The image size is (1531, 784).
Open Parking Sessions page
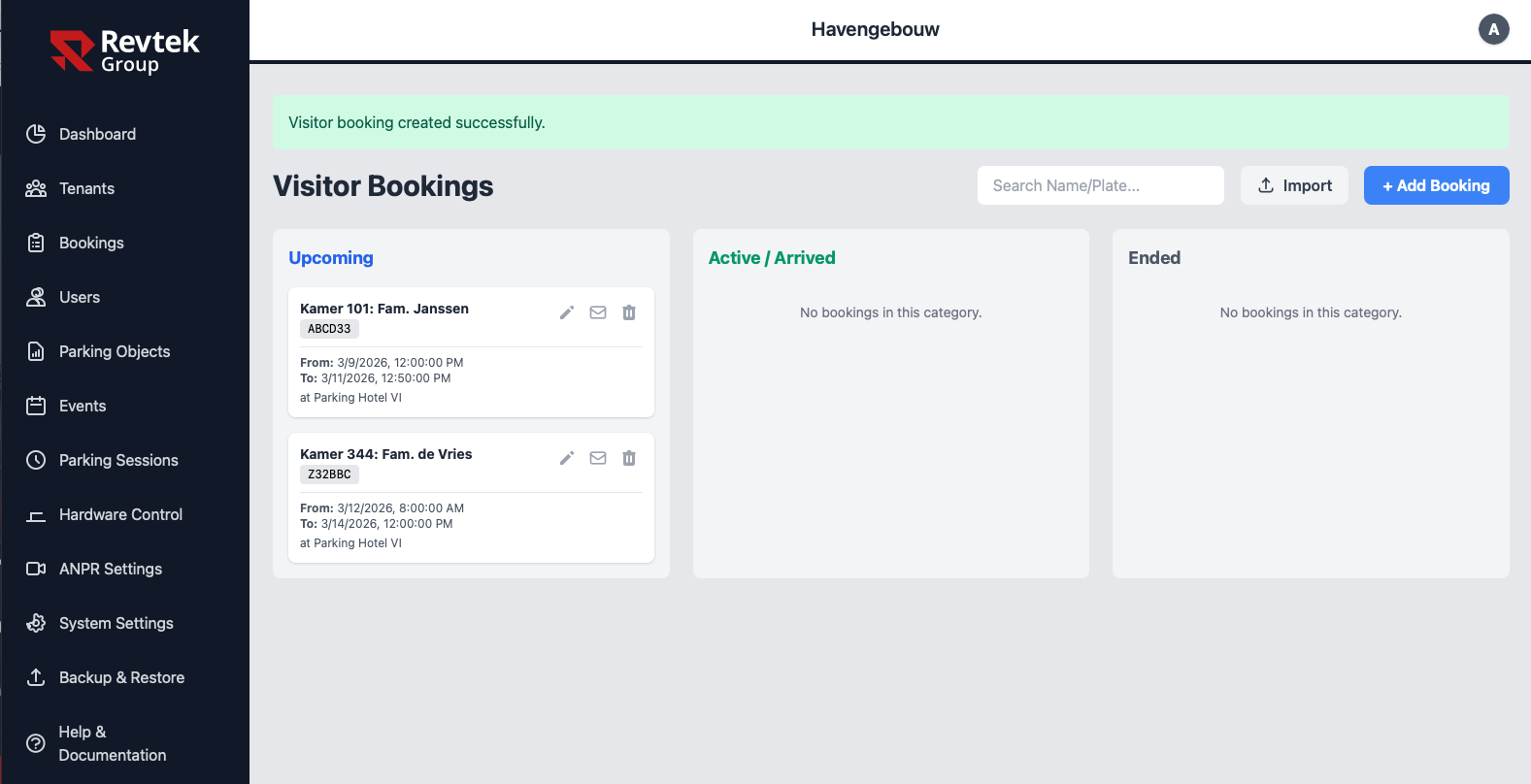pyautogui.click(x=118, y=460)
